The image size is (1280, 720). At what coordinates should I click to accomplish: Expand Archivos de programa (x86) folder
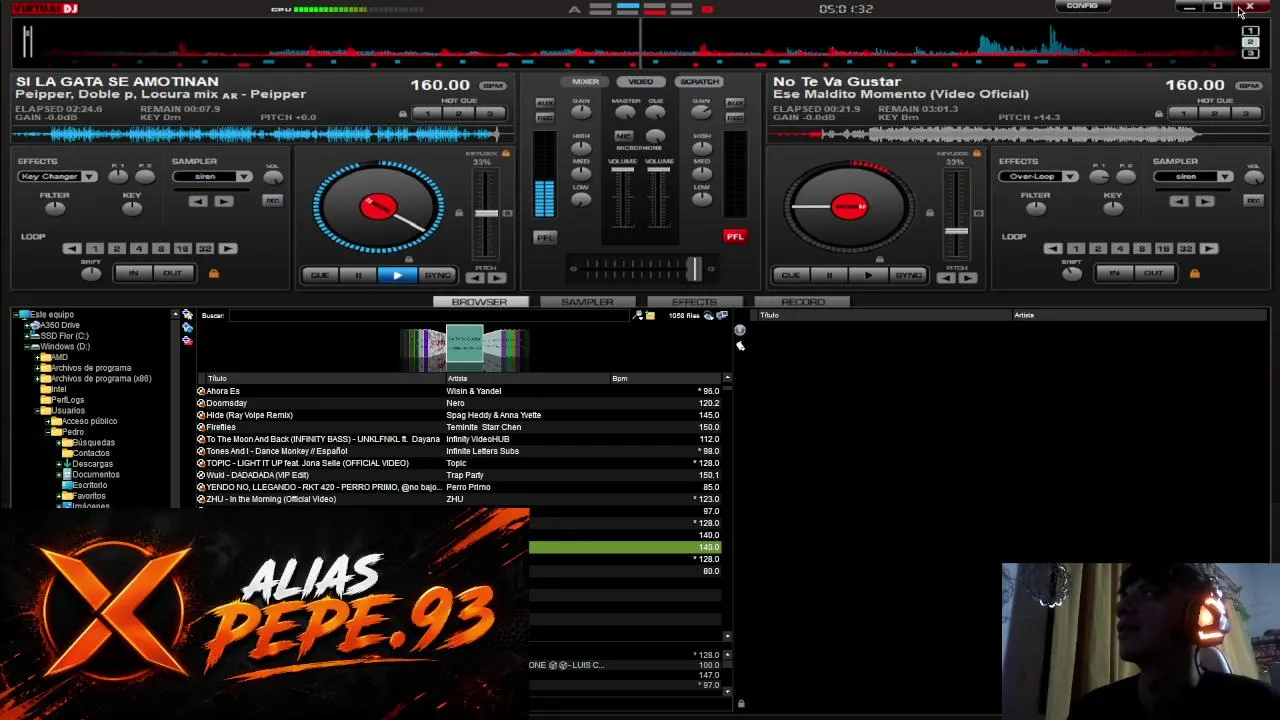[x=38, y=379]
